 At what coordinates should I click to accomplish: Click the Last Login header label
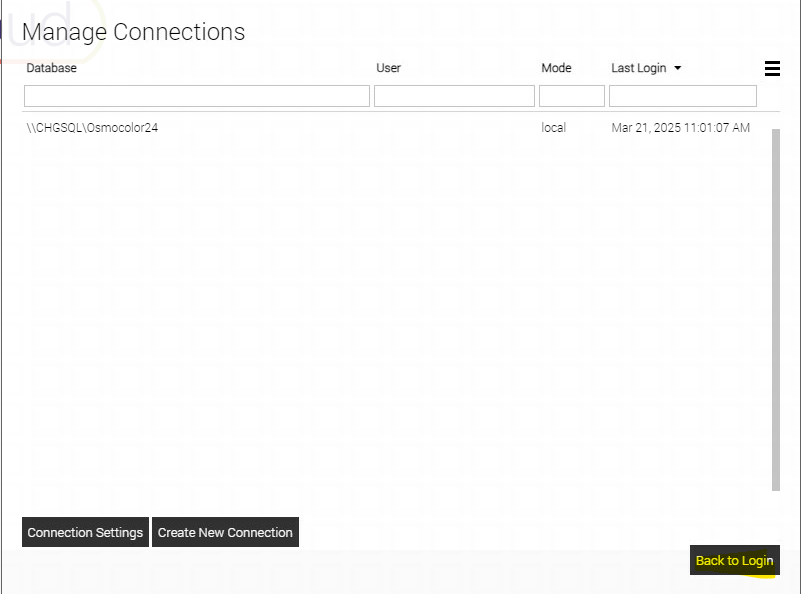click(638, 68)
